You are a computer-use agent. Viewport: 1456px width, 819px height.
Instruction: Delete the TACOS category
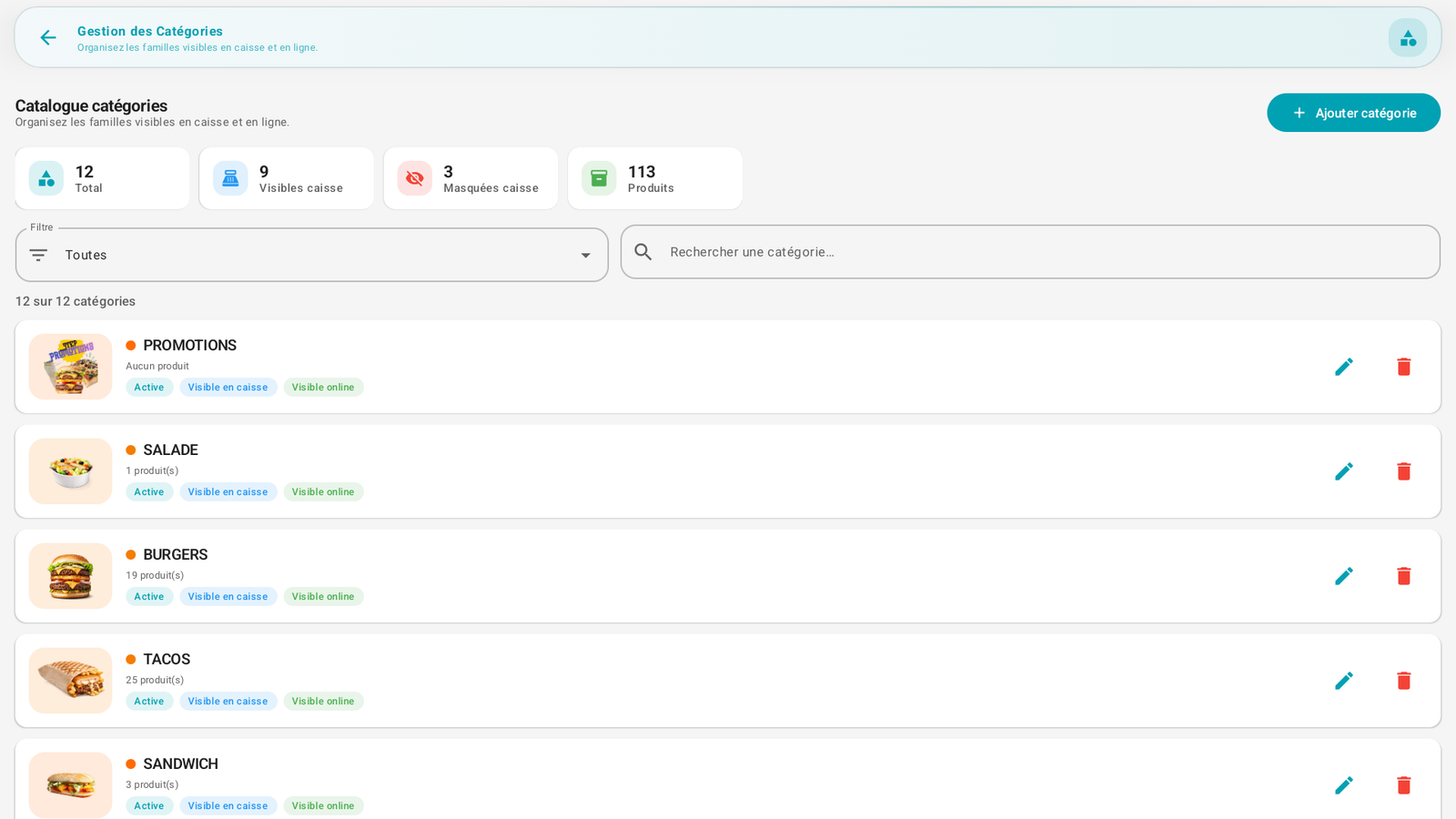(x=1404, y=681)
